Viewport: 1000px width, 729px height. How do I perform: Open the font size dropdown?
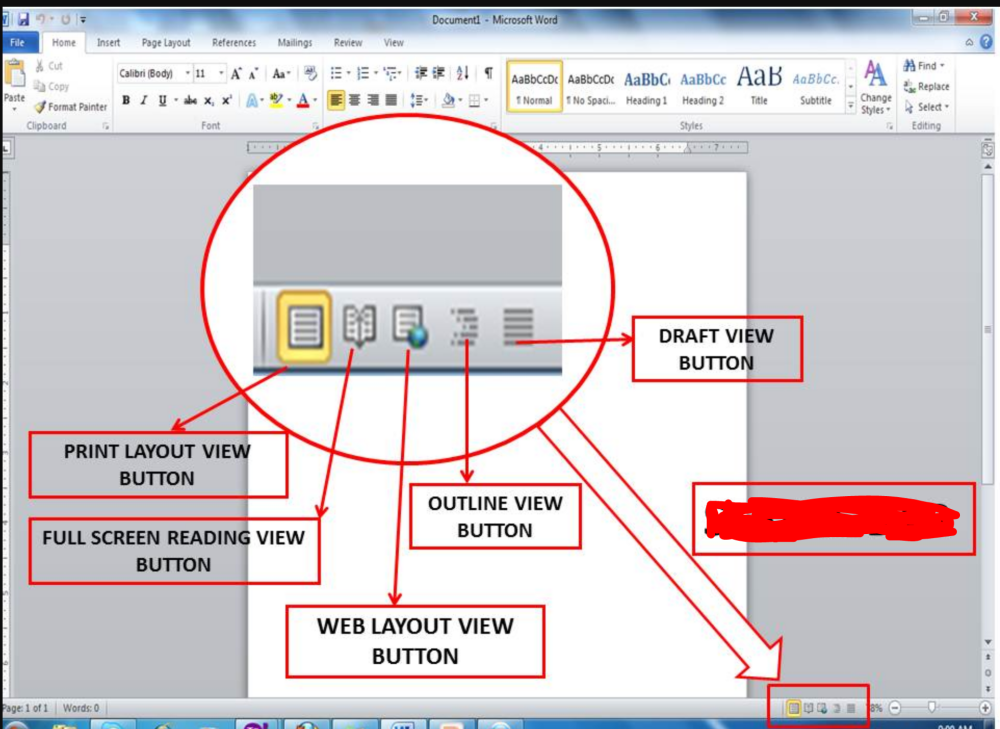click(x=222, y=74)
